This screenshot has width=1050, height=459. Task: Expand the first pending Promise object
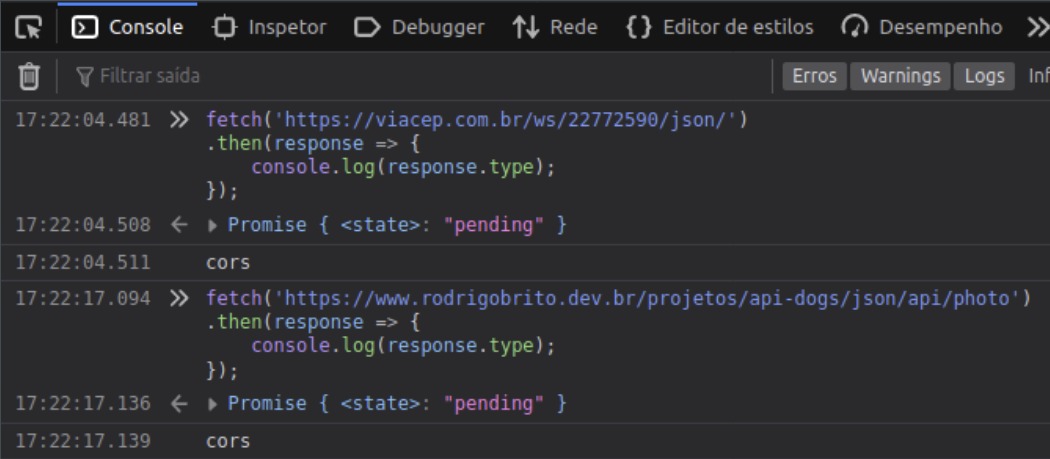pos(212,226)
